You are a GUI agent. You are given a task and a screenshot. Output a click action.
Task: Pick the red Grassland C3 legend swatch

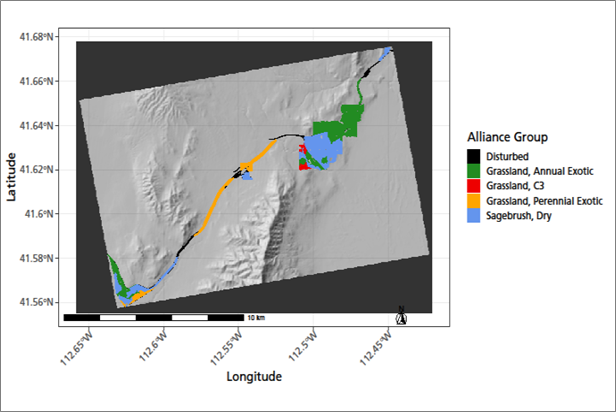(474, 186)
